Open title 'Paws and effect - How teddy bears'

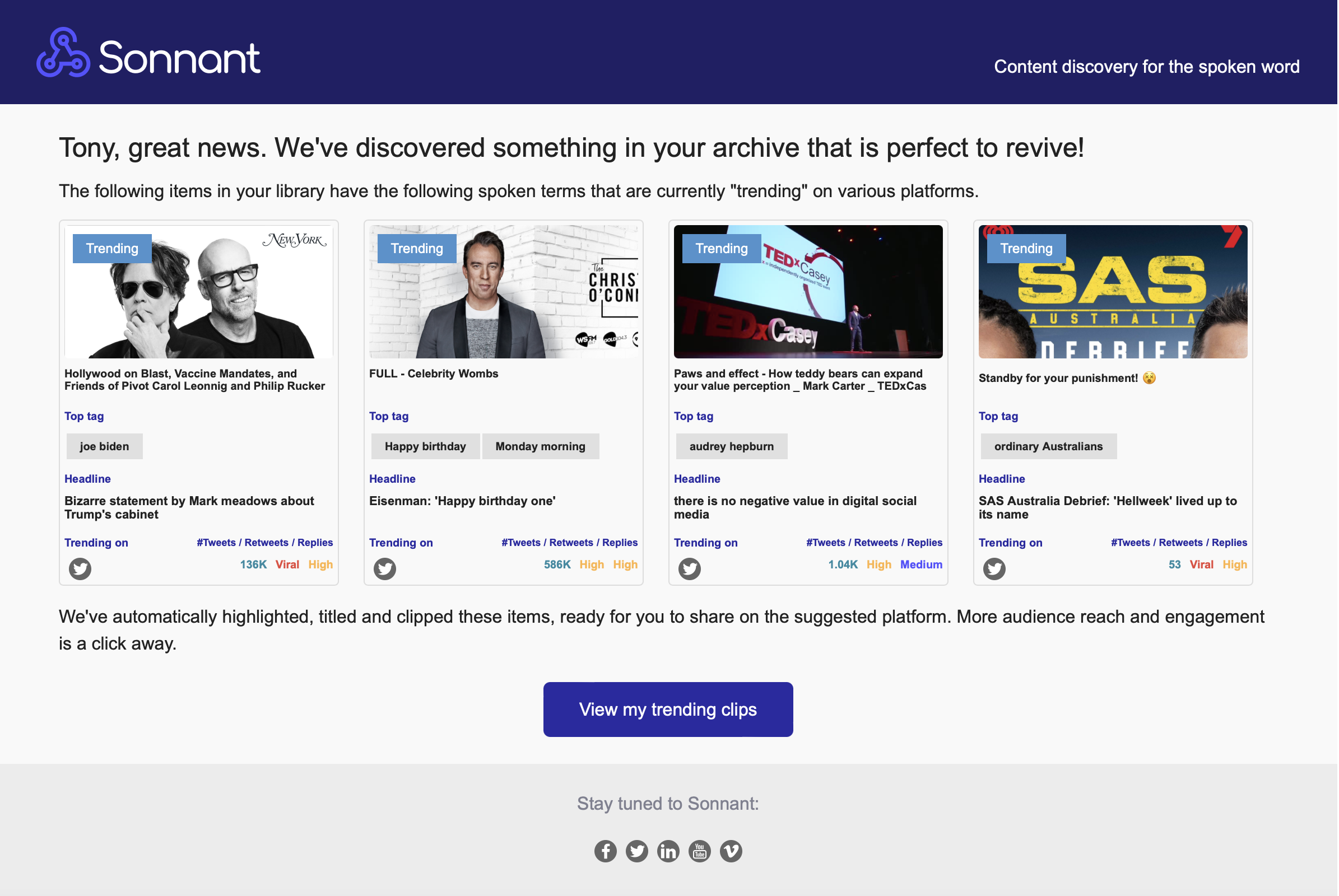pos(801,380)
